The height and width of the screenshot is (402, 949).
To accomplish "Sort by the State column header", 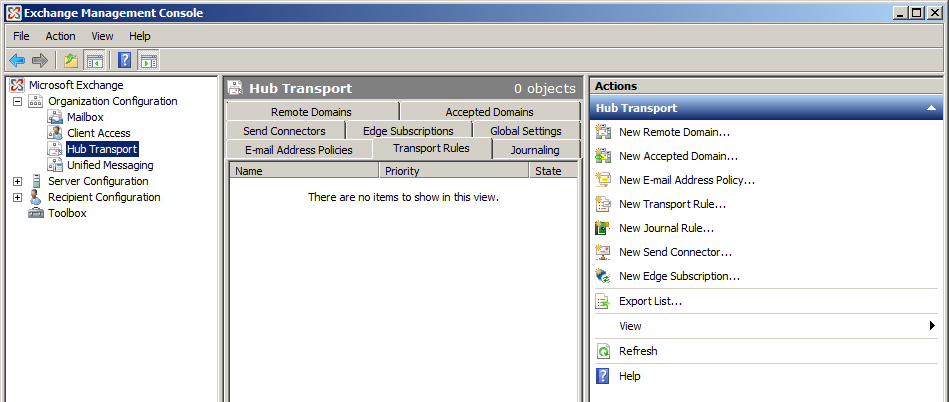I will point(553,171).
